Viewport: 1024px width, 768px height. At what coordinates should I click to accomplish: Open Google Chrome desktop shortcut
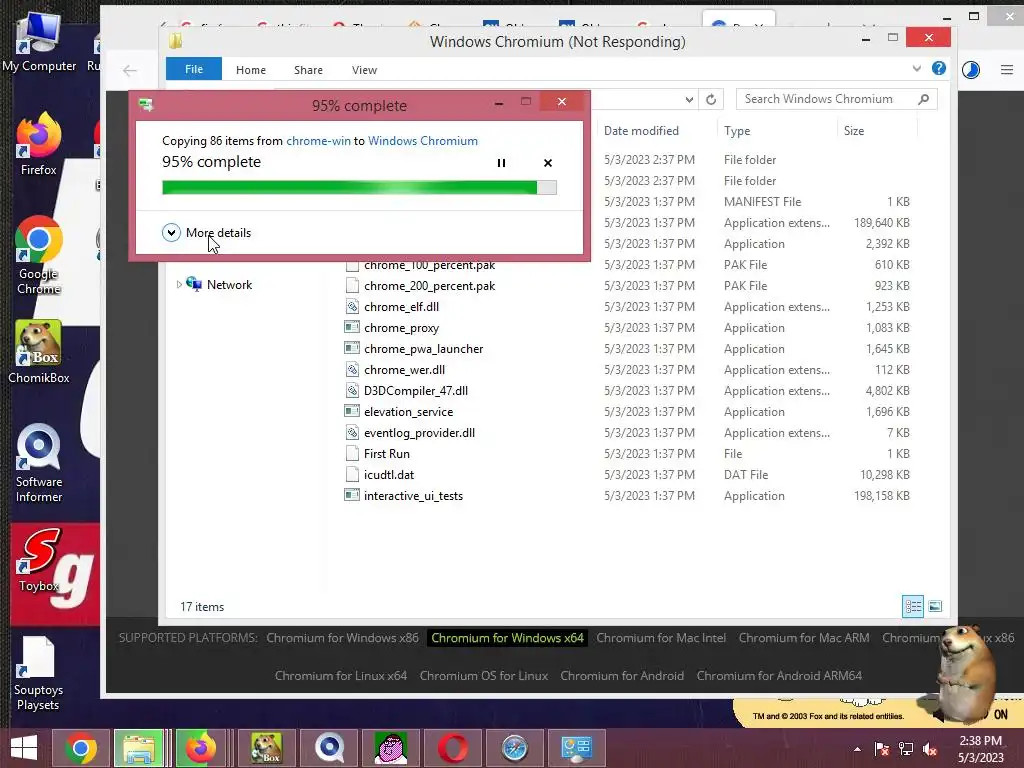point(39,255)
